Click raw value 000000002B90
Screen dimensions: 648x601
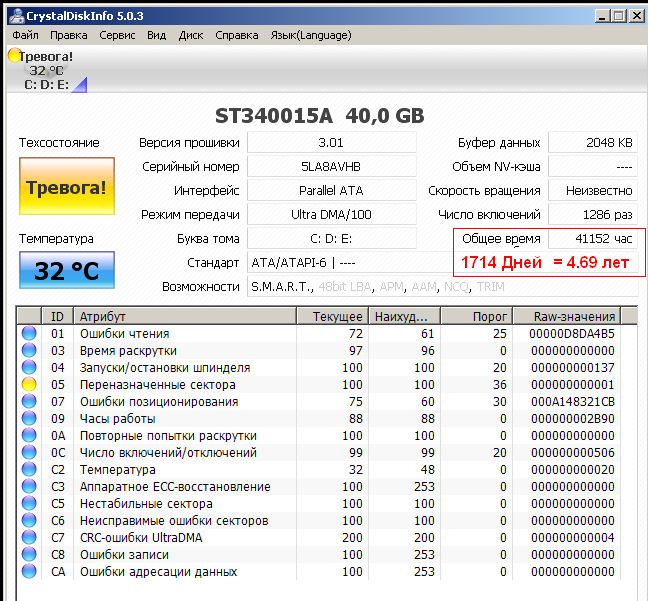pyautogui.click(x=573, y=419)
